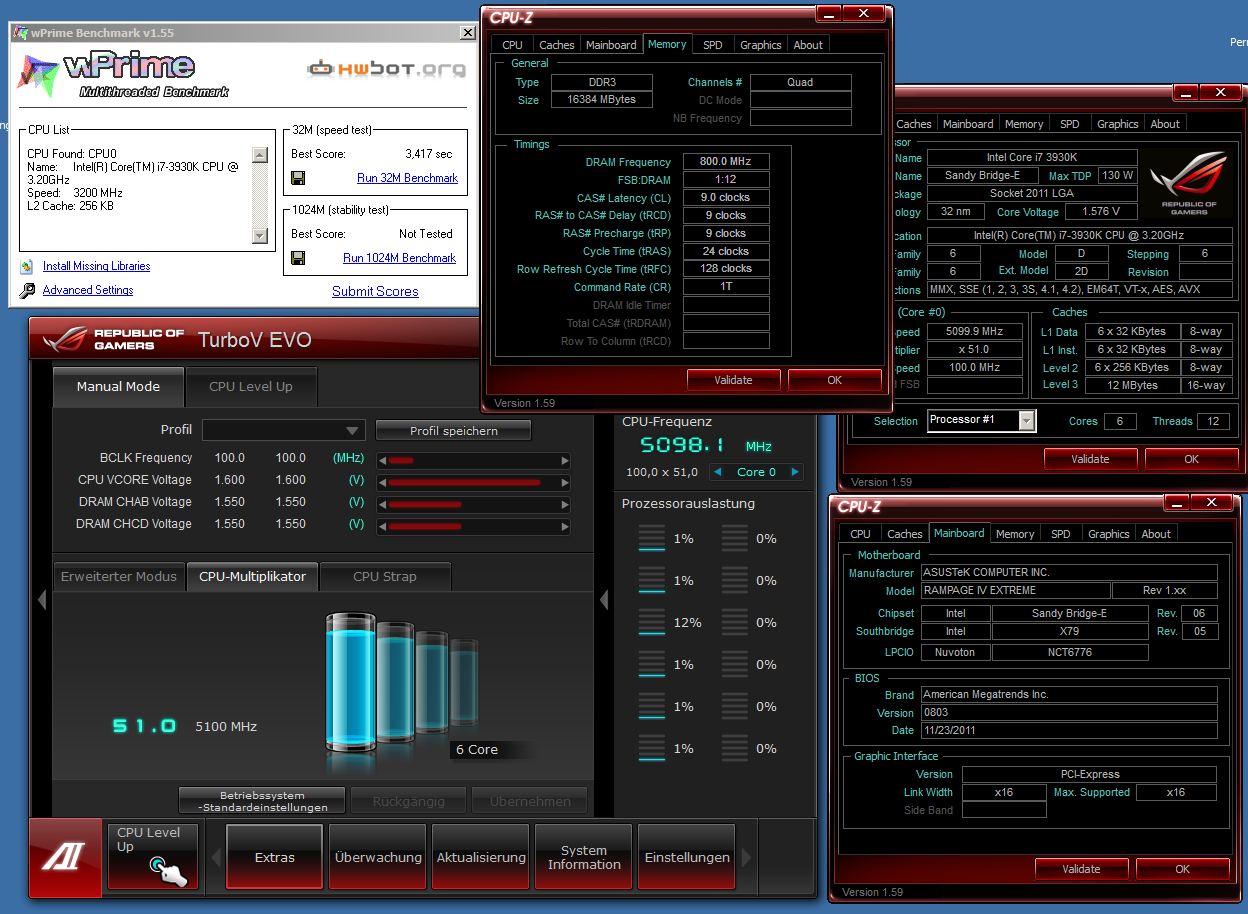Click the Betriebssystem-Standardeinstellungen button
This screenshot has width=1248, height=914.
pyautogui.click(x=262, y=801)
